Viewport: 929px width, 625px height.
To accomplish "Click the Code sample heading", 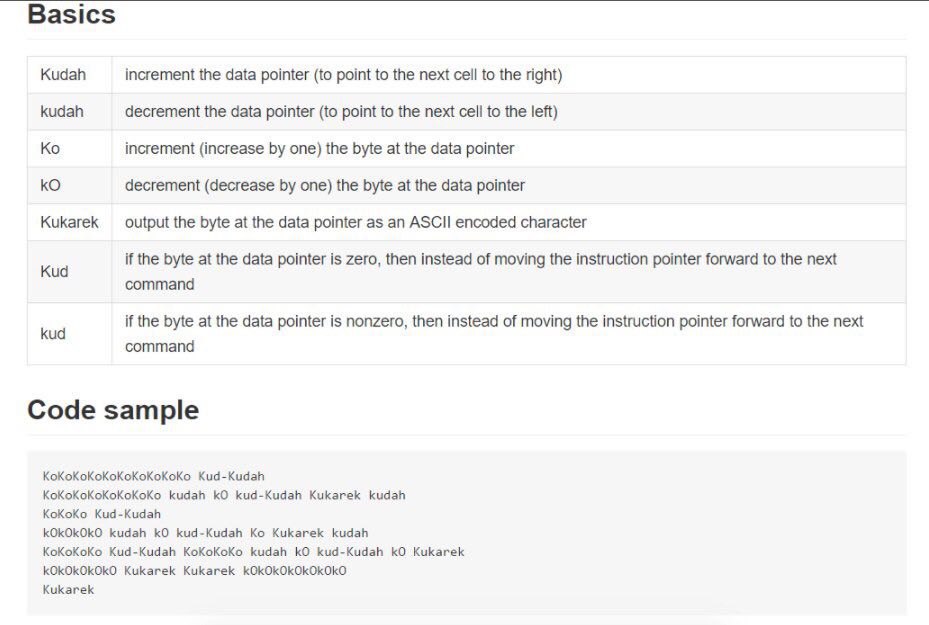I will (113, 410).
